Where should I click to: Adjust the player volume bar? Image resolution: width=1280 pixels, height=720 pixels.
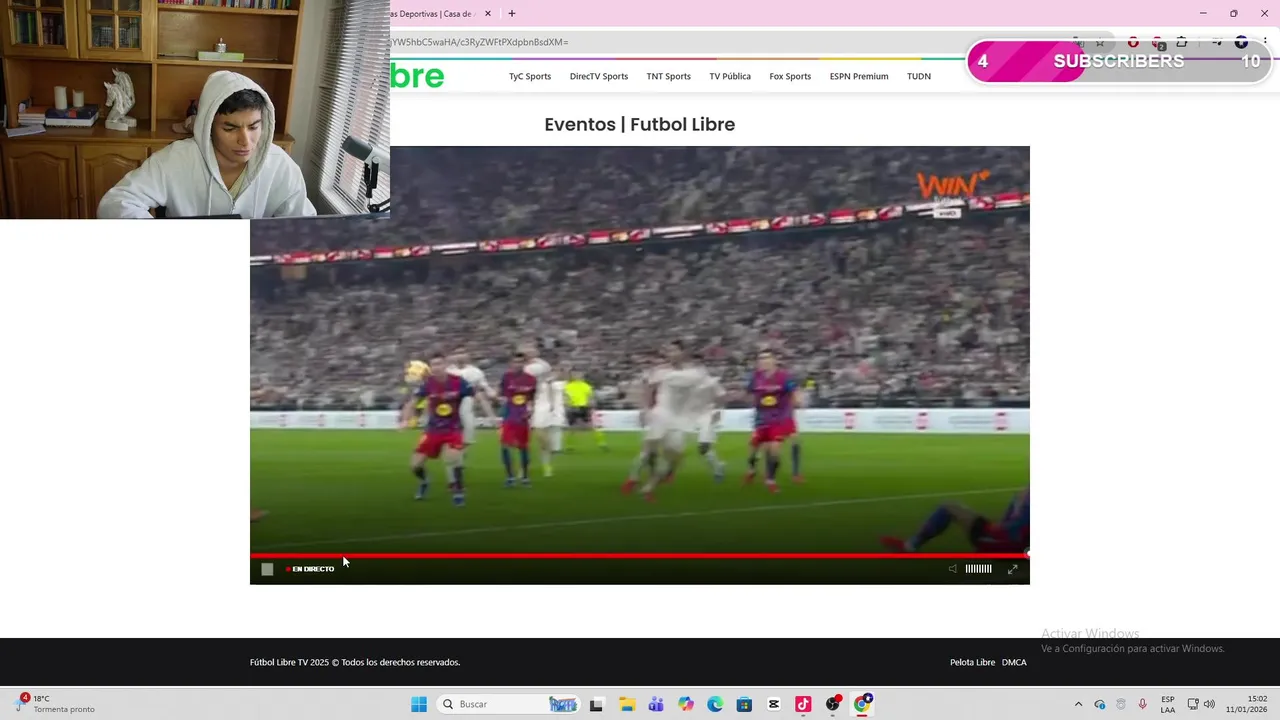click(x=978, y=569)
